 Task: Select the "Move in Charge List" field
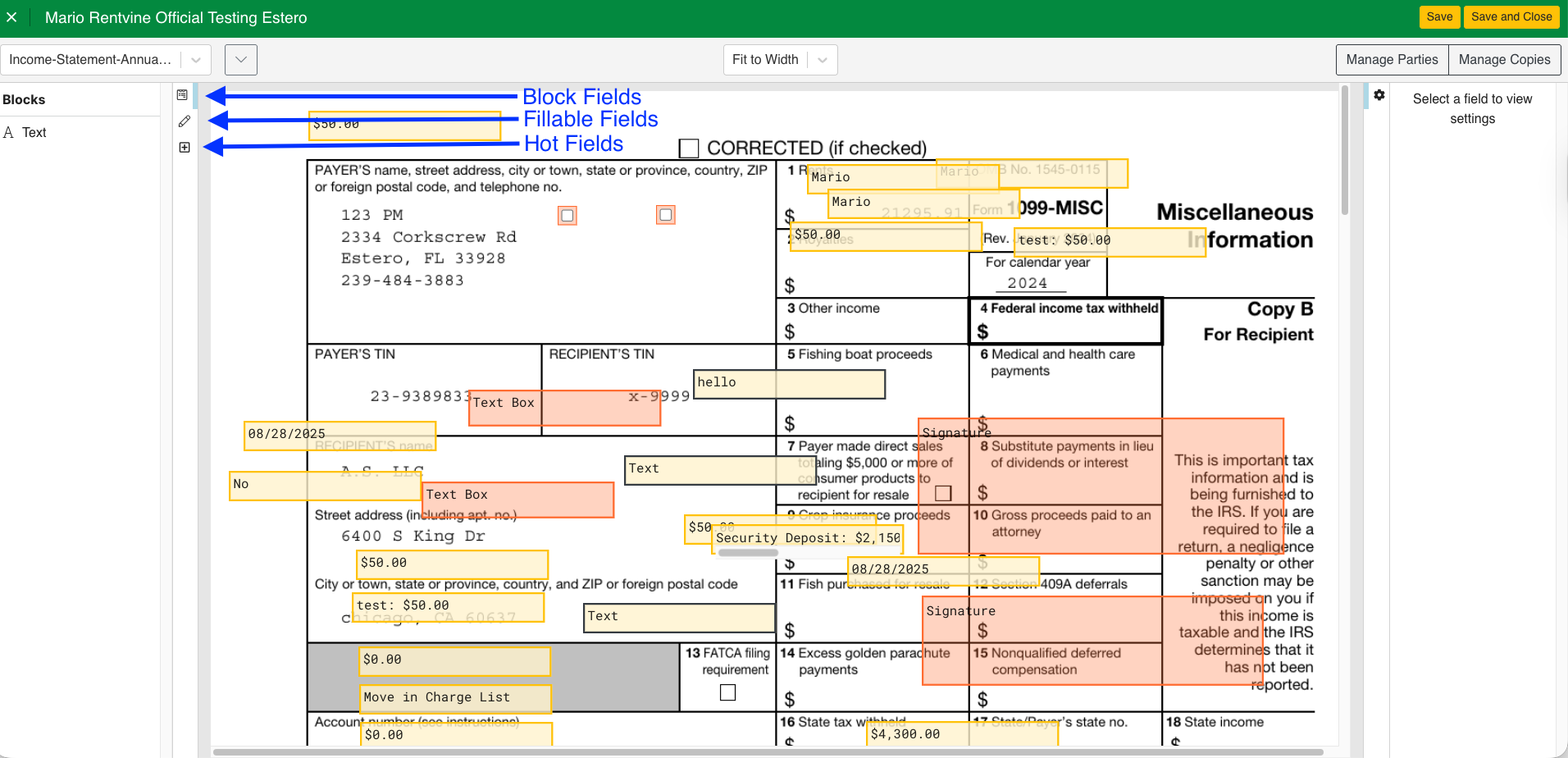coord(455,698)
